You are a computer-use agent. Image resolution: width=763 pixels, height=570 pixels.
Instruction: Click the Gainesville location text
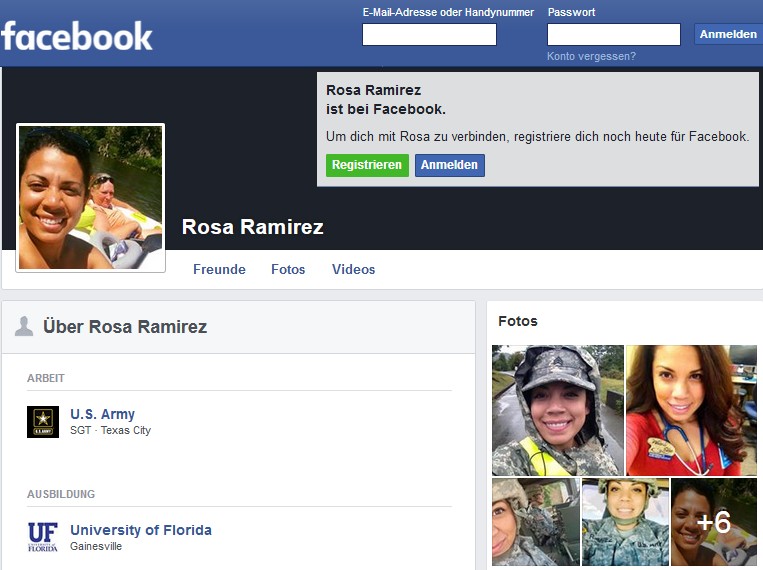pos(96,546)
